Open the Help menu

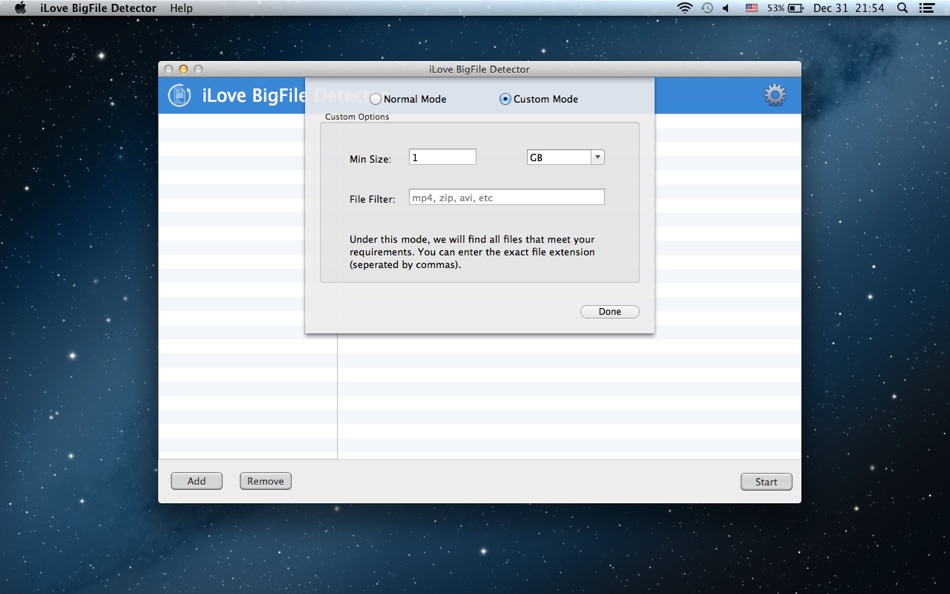(181, 8)
